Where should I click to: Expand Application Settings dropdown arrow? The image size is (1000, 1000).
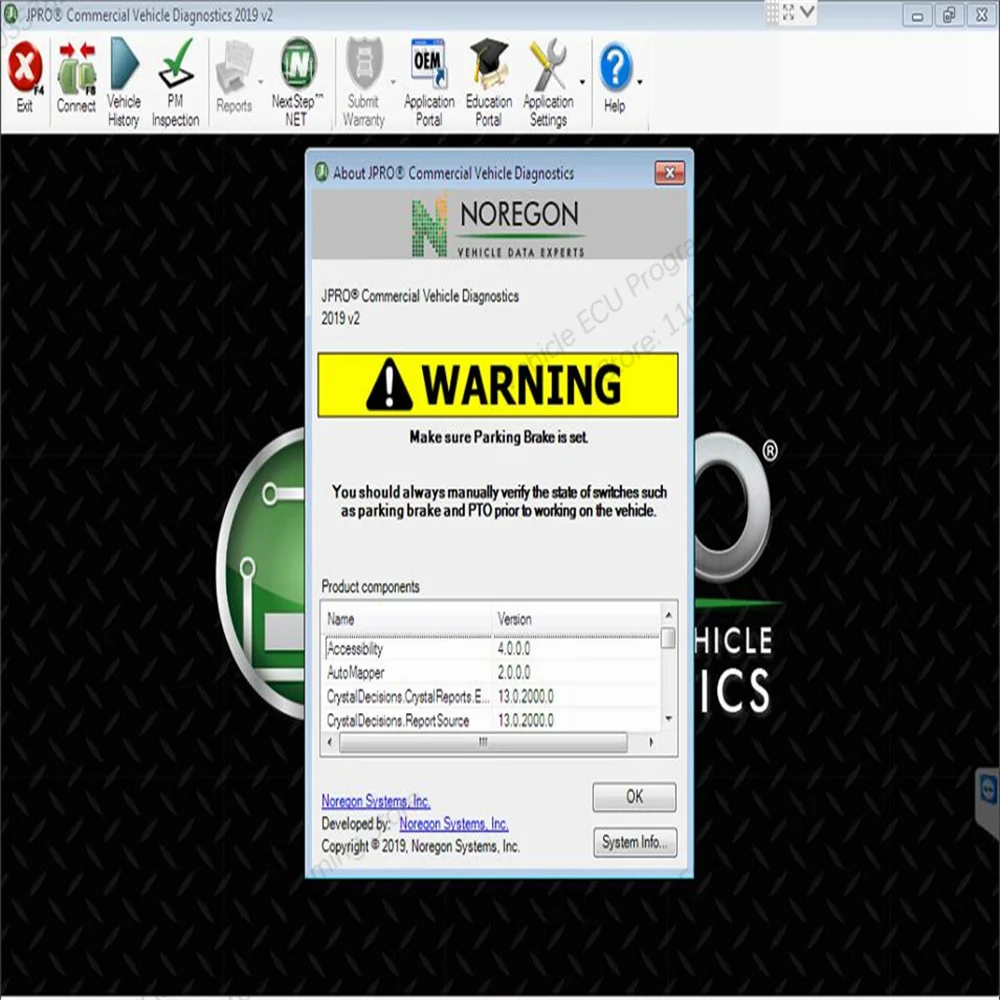[582, 82]
